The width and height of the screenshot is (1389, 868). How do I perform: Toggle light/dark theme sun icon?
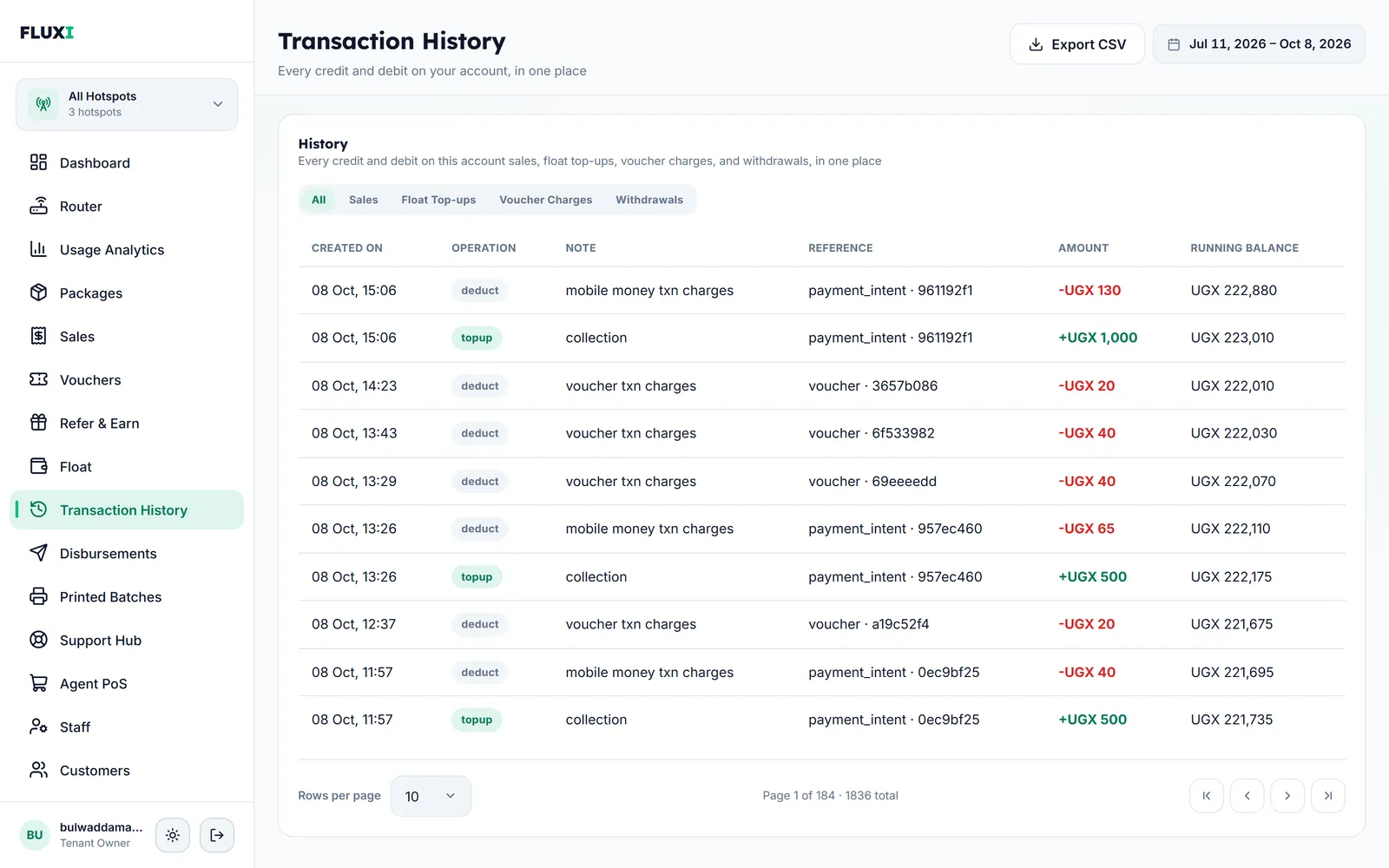pos(173,835)
